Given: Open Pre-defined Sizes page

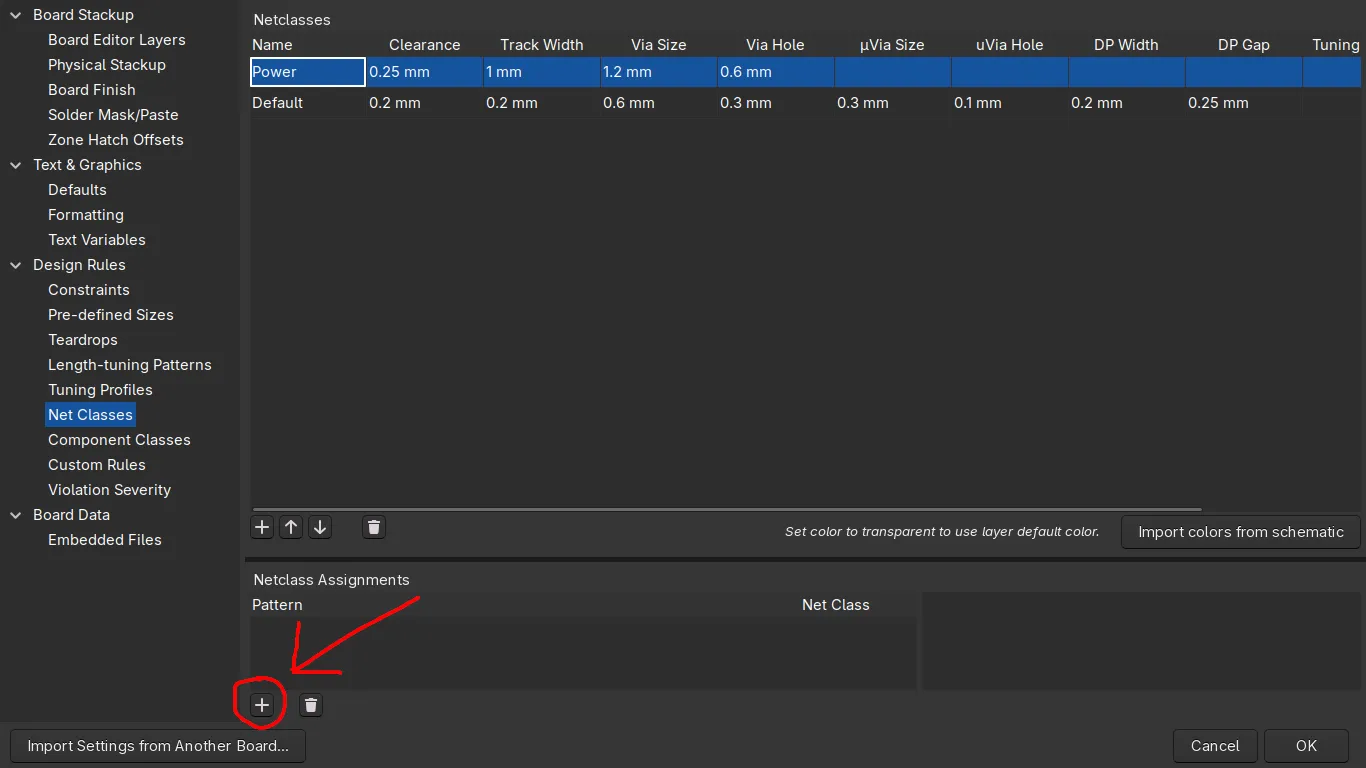Looking at the screenshot, I should (111, 315).
